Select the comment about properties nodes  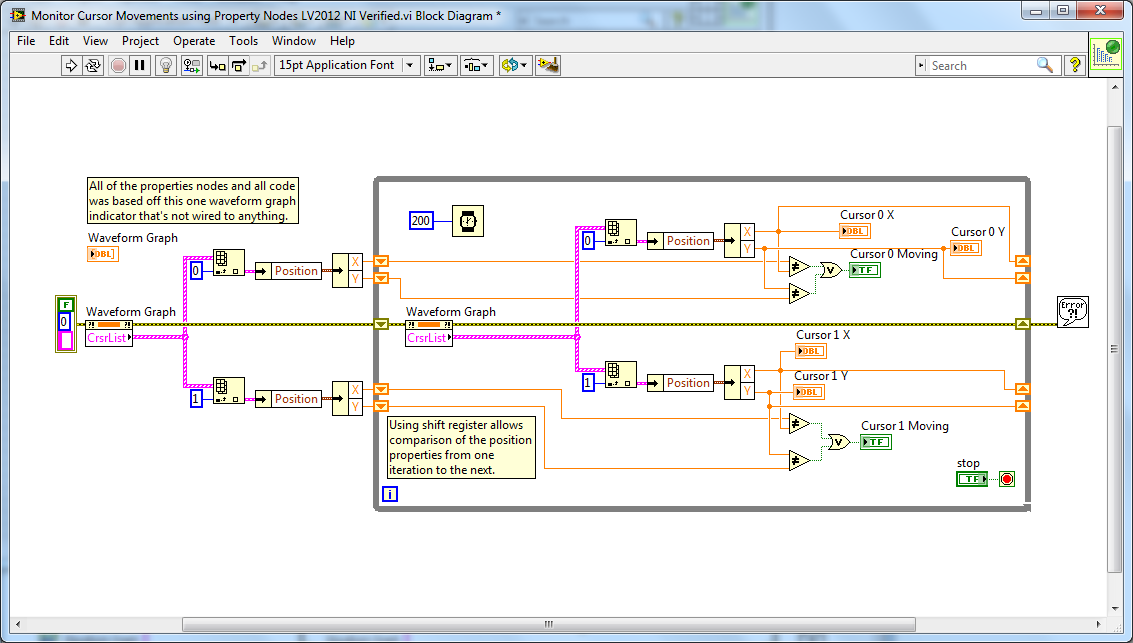tap(193, 201)
